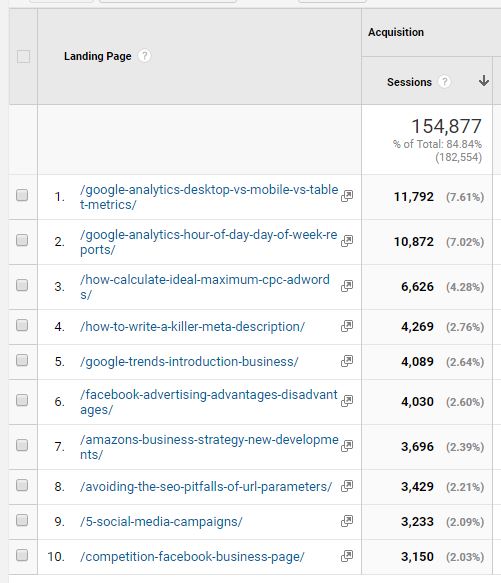Select the sessions value 3,233
Screen dimensions: 501x583
coord(417,522)
